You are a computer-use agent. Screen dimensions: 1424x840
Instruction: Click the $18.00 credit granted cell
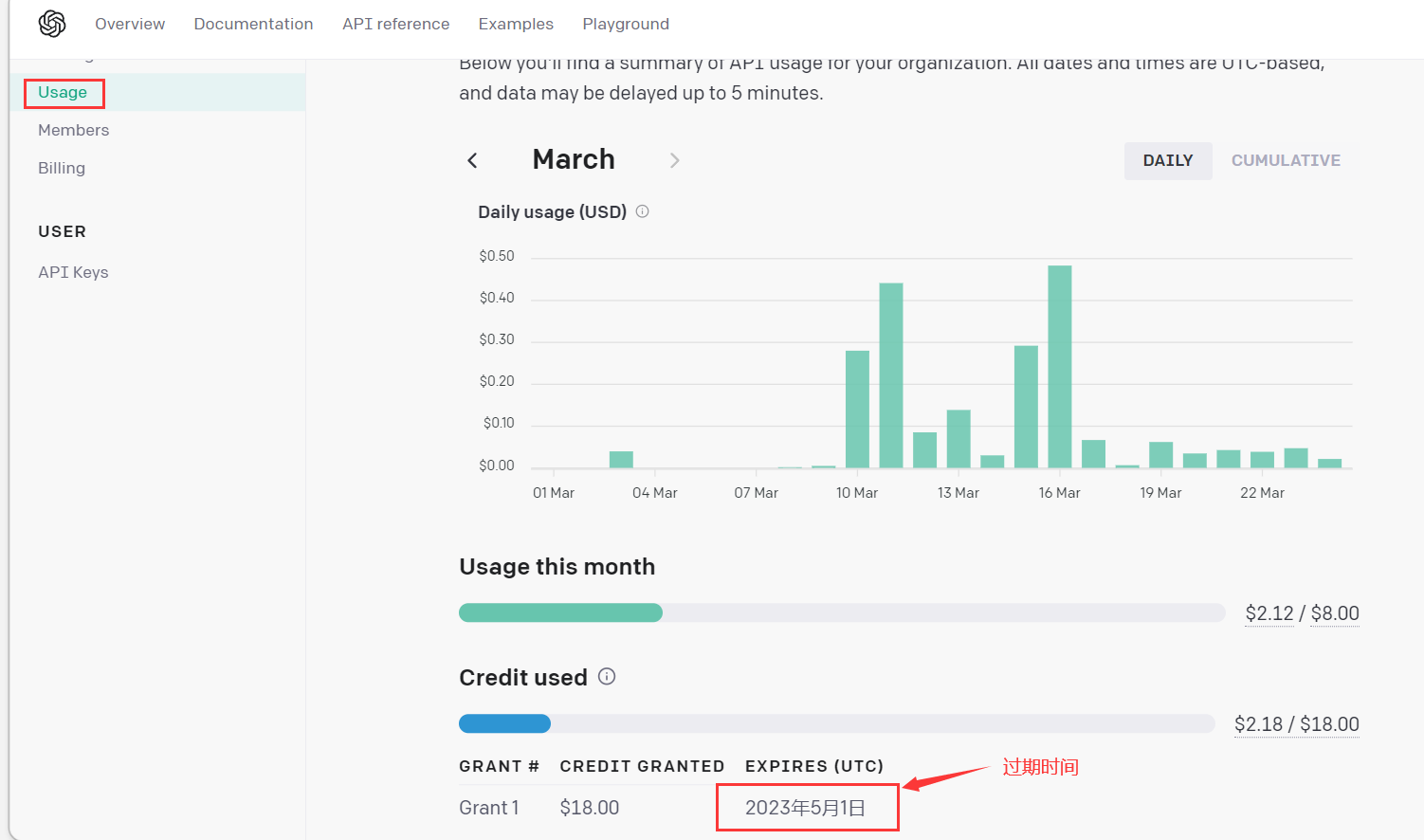tap(590, 808)
